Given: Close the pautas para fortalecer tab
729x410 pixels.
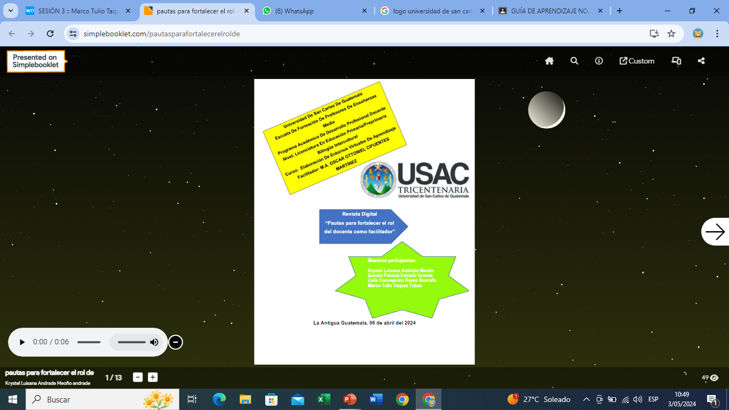Looking at the screenshot, I should pos(246,11).
